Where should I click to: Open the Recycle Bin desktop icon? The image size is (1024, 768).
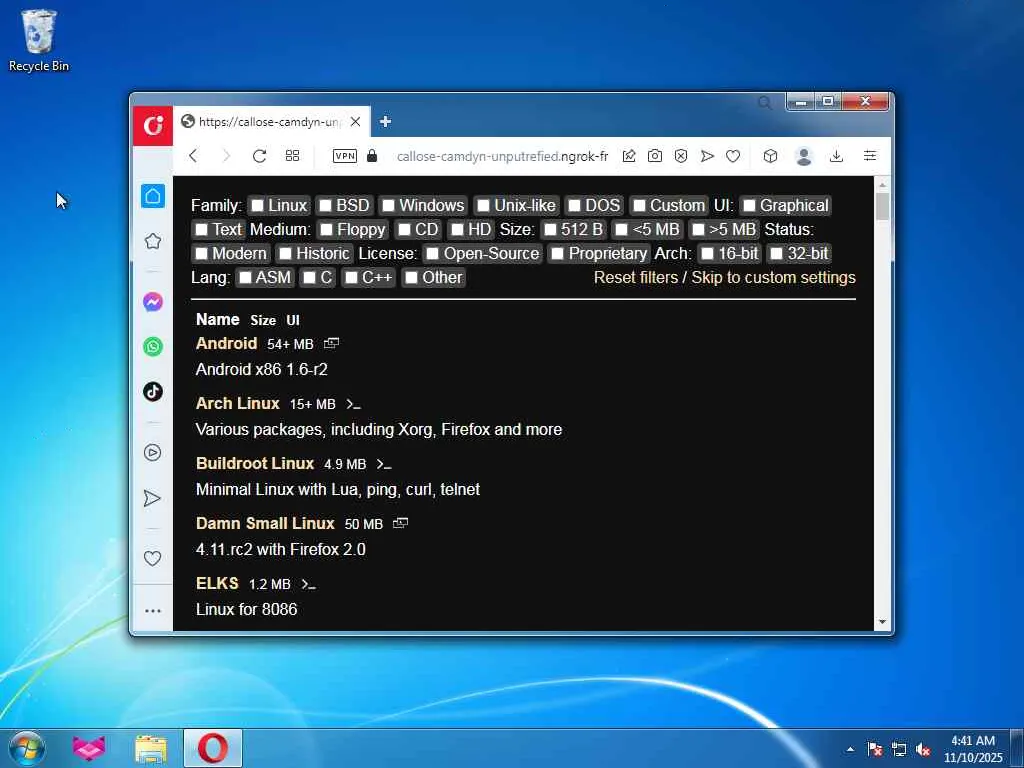39,40
